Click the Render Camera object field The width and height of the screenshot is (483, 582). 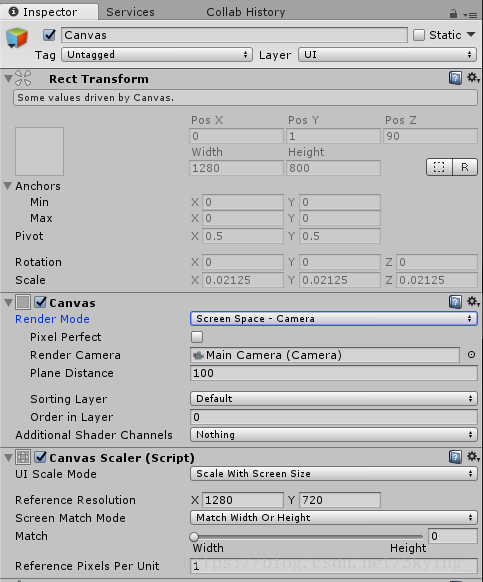[x=325, y=355]
